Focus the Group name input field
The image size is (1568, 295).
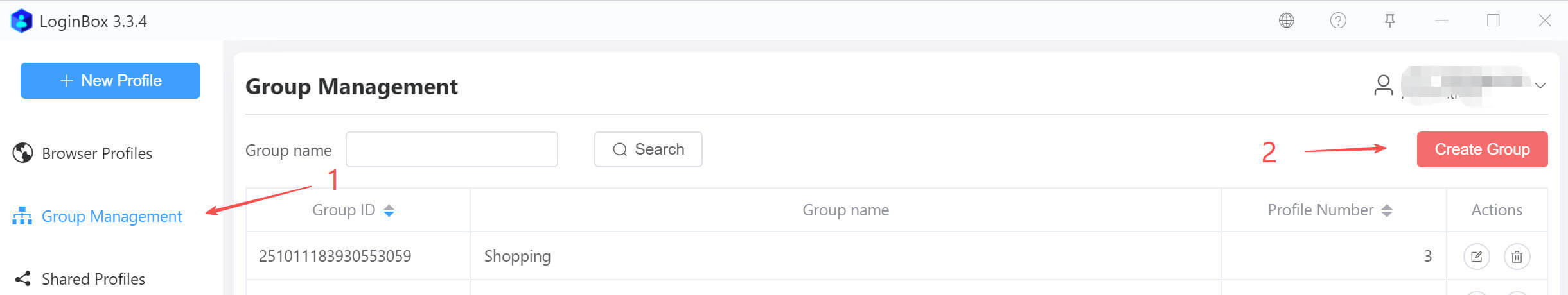[x=452, y=149]
